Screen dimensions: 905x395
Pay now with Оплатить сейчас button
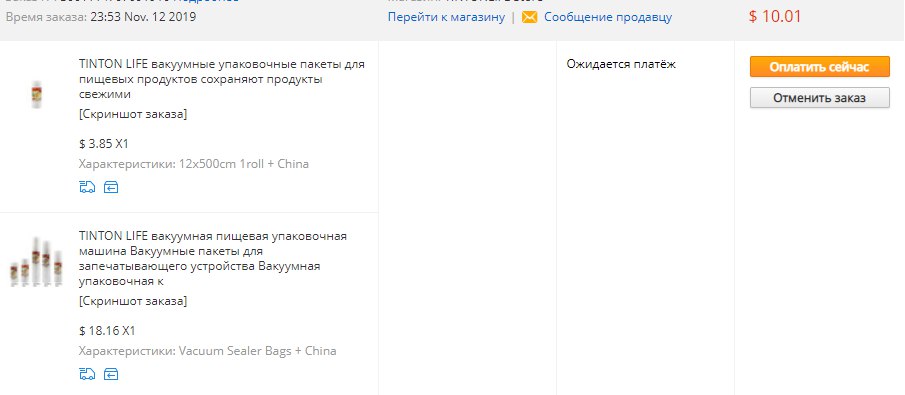[820, 66]
